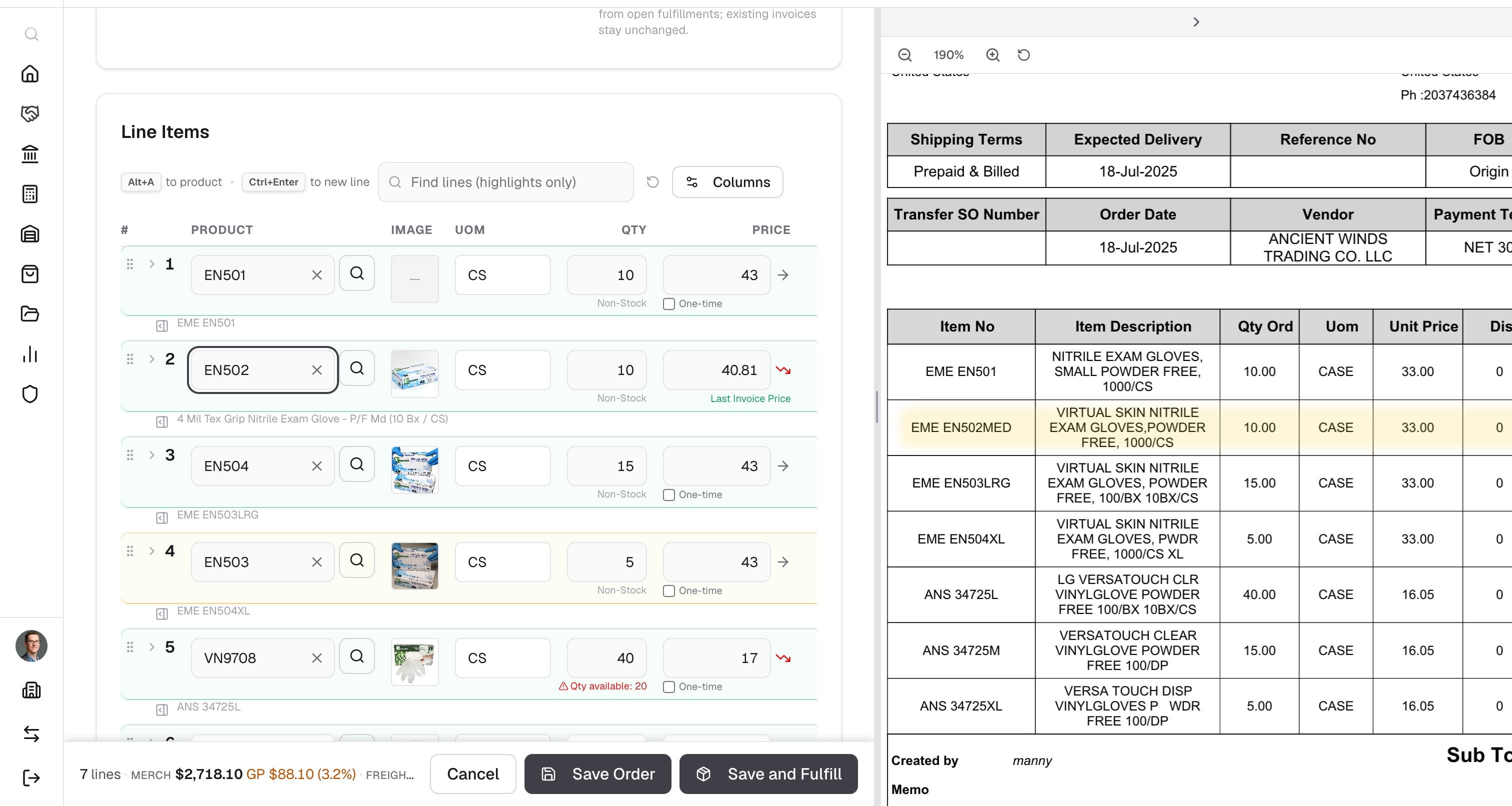Viewport: 1512px width, 806px height.
Task: Clear the EN501 product field
Action: point(317,274)
